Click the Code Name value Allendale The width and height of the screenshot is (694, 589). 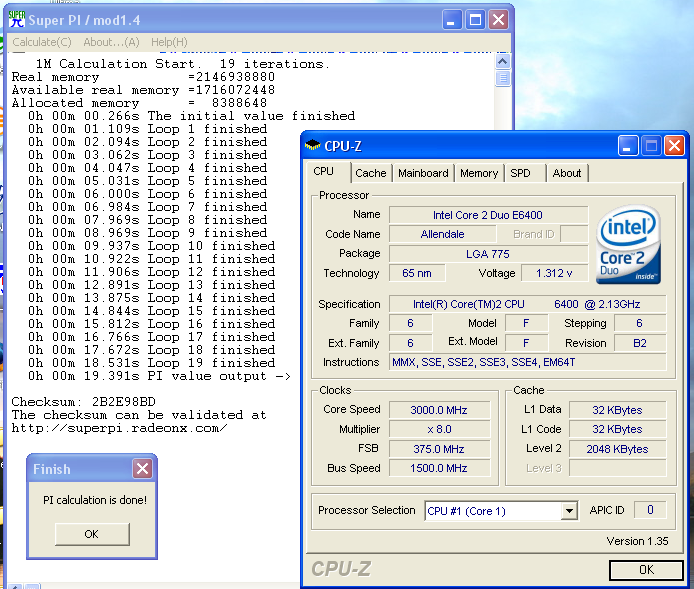pos(443,234)
